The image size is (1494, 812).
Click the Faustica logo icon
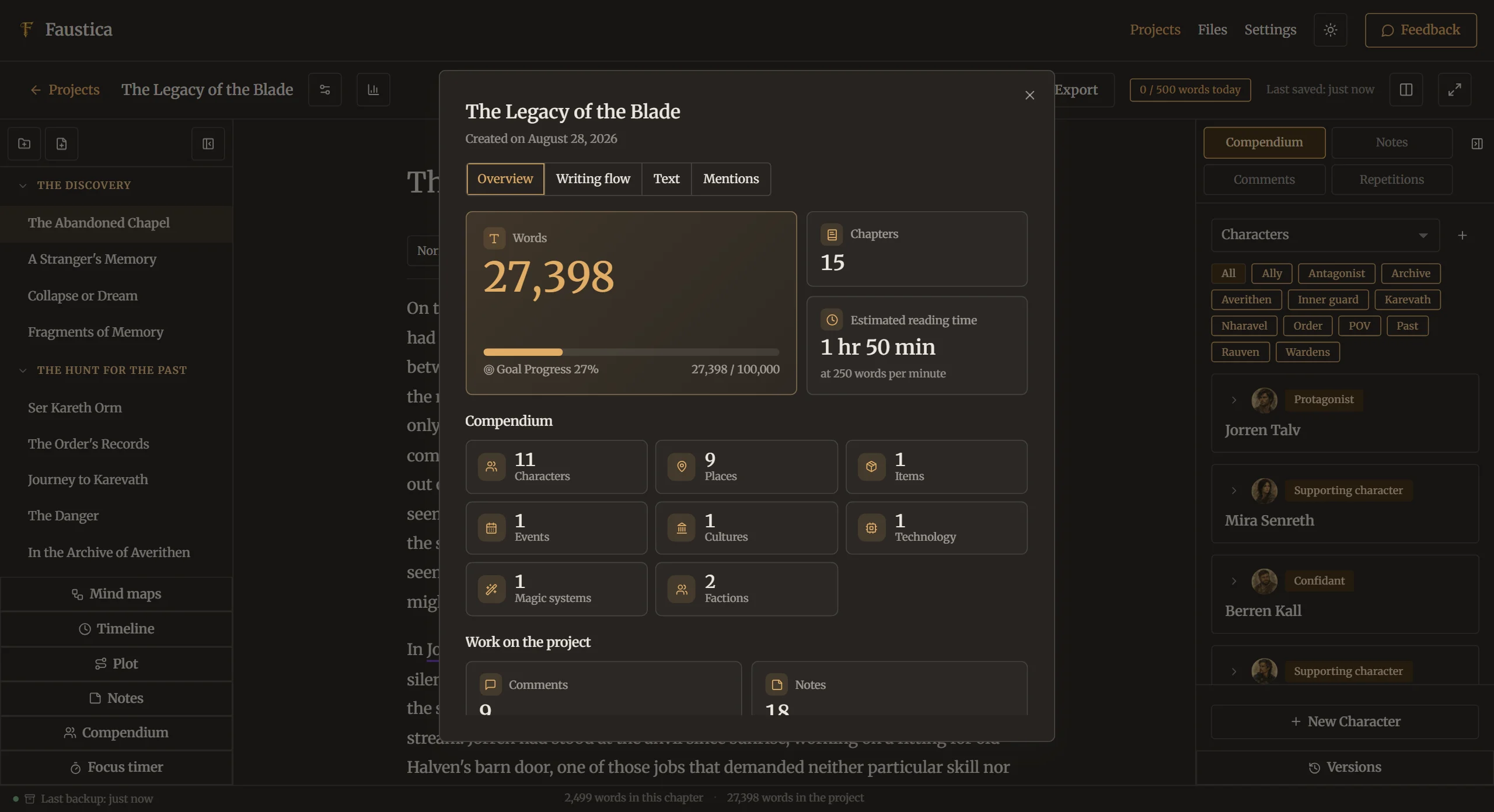26,29
